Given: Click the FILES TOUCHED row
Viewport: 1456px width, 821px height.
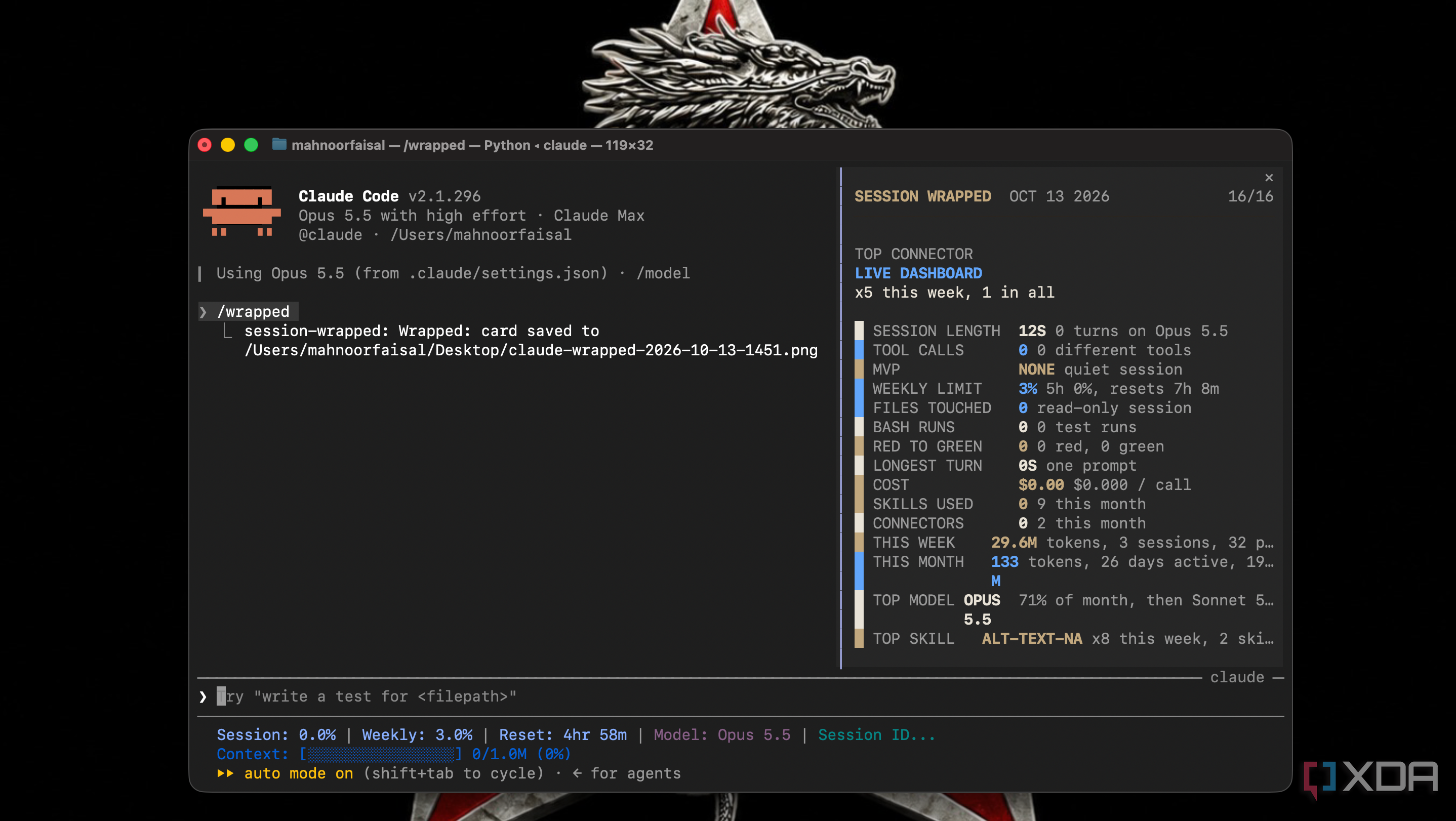Looking at the screenshot, I should (1064, 408).
